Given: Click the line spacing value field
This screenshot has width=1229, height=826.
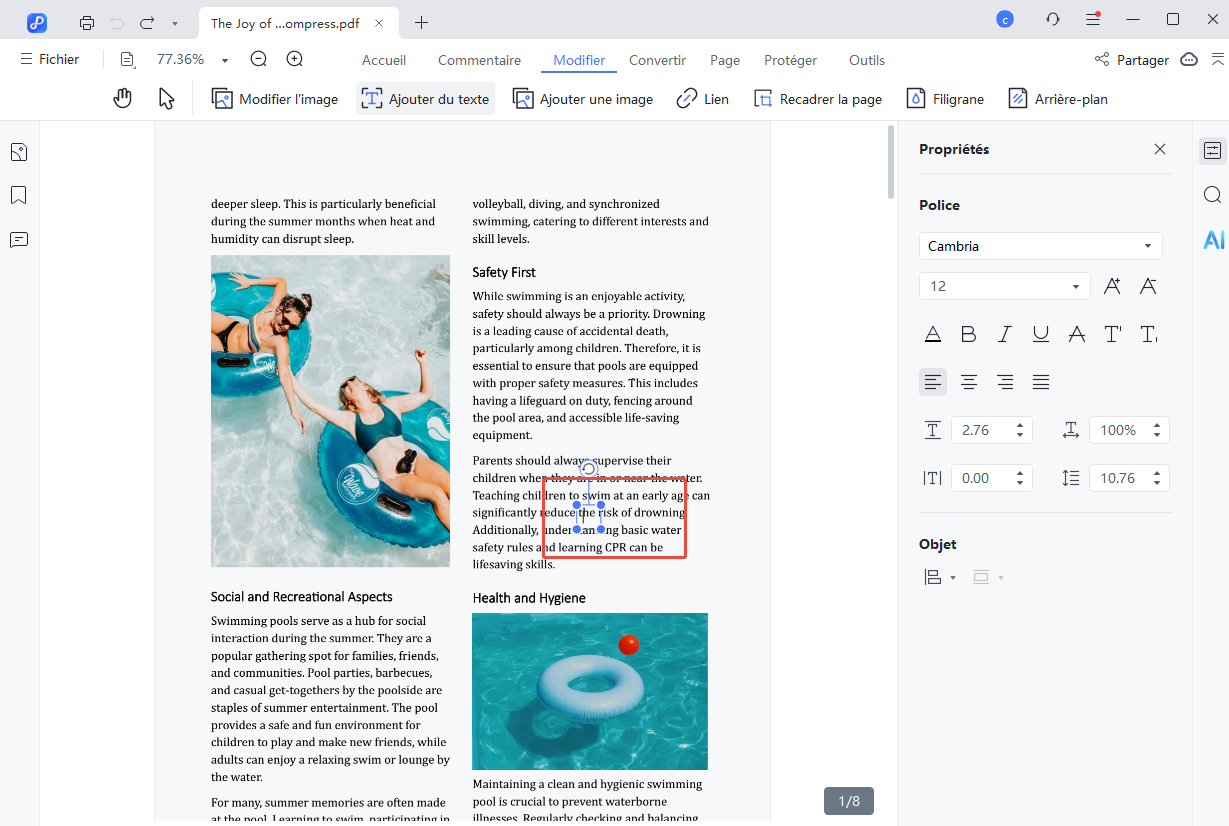Looking at the screenshot, I should click(1118, 478).
